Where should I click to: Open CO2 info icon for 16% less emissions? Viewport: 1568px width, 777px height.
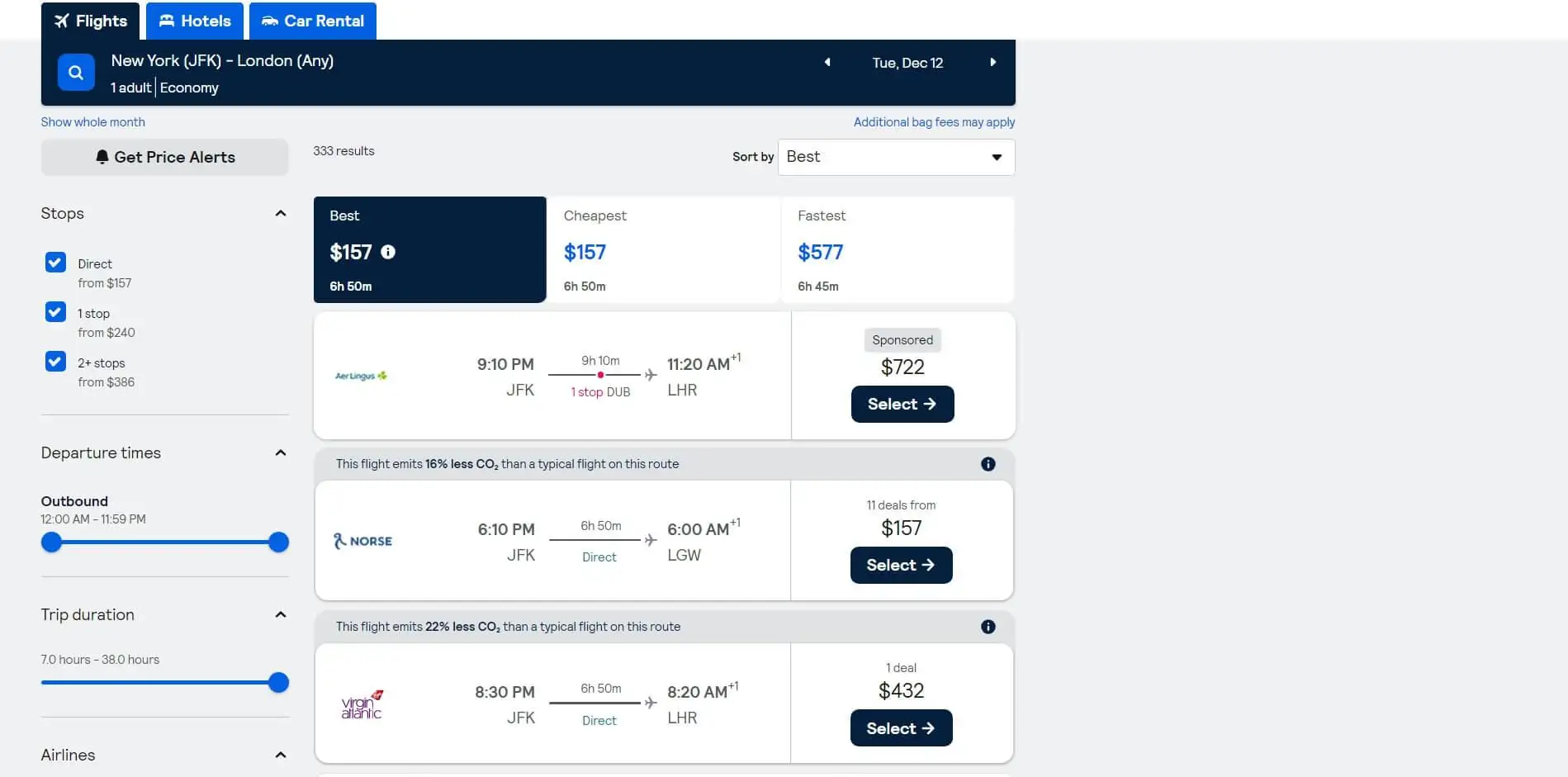pyautogui.click(x=988, y=464)
